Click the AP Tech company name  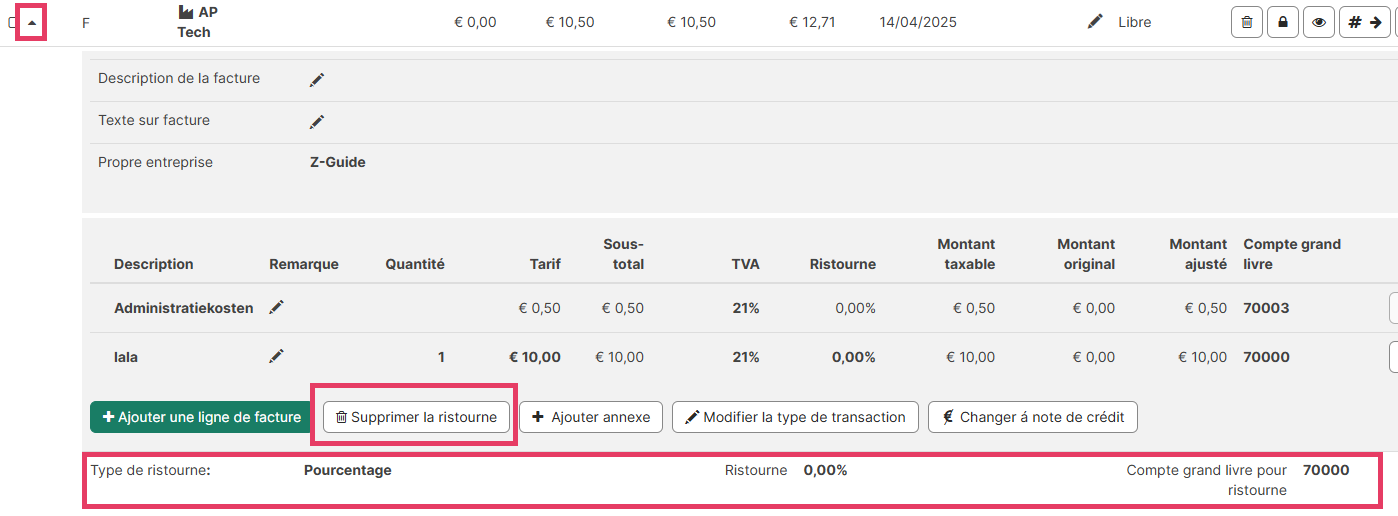197,22
